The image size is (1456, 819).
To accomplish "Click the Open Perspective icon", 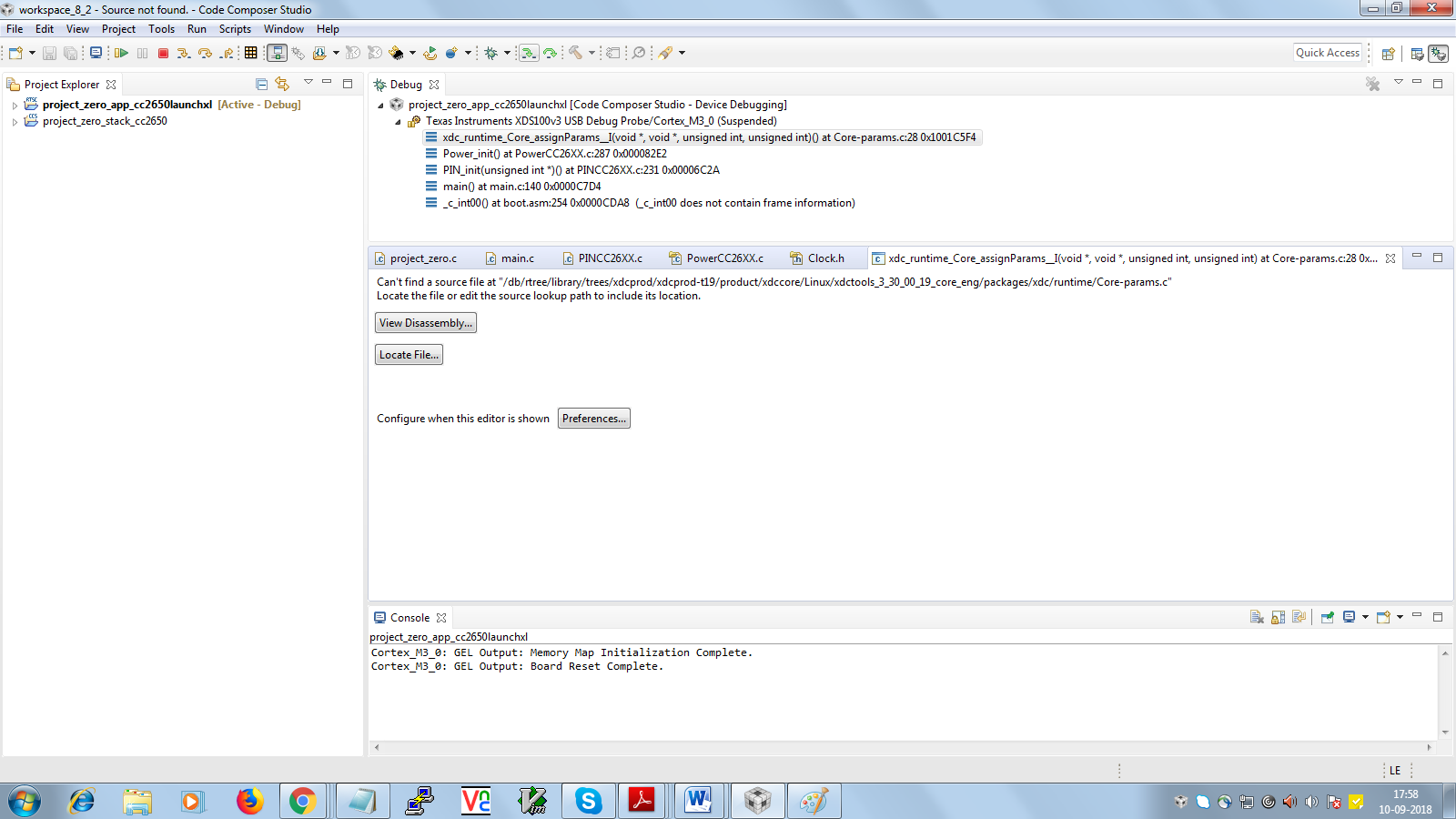I will [1389, 54].
